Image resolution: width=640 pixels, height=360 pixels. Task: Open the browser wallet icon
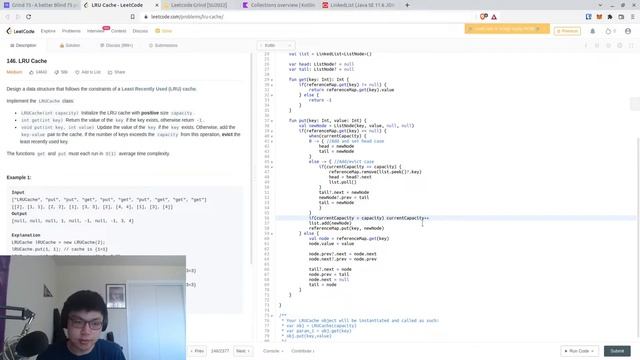point(621,17)
